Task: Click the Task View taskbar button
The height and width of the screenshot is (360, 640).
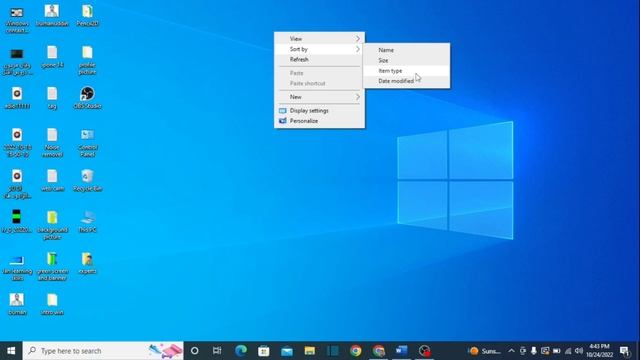Action: [x=217, y=351]
